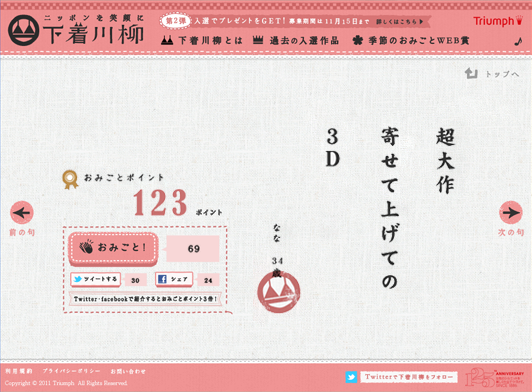Viewport: 532px width, 392px height.
Task: Click the author age 34歳
Action: click(x=277, y=267)
